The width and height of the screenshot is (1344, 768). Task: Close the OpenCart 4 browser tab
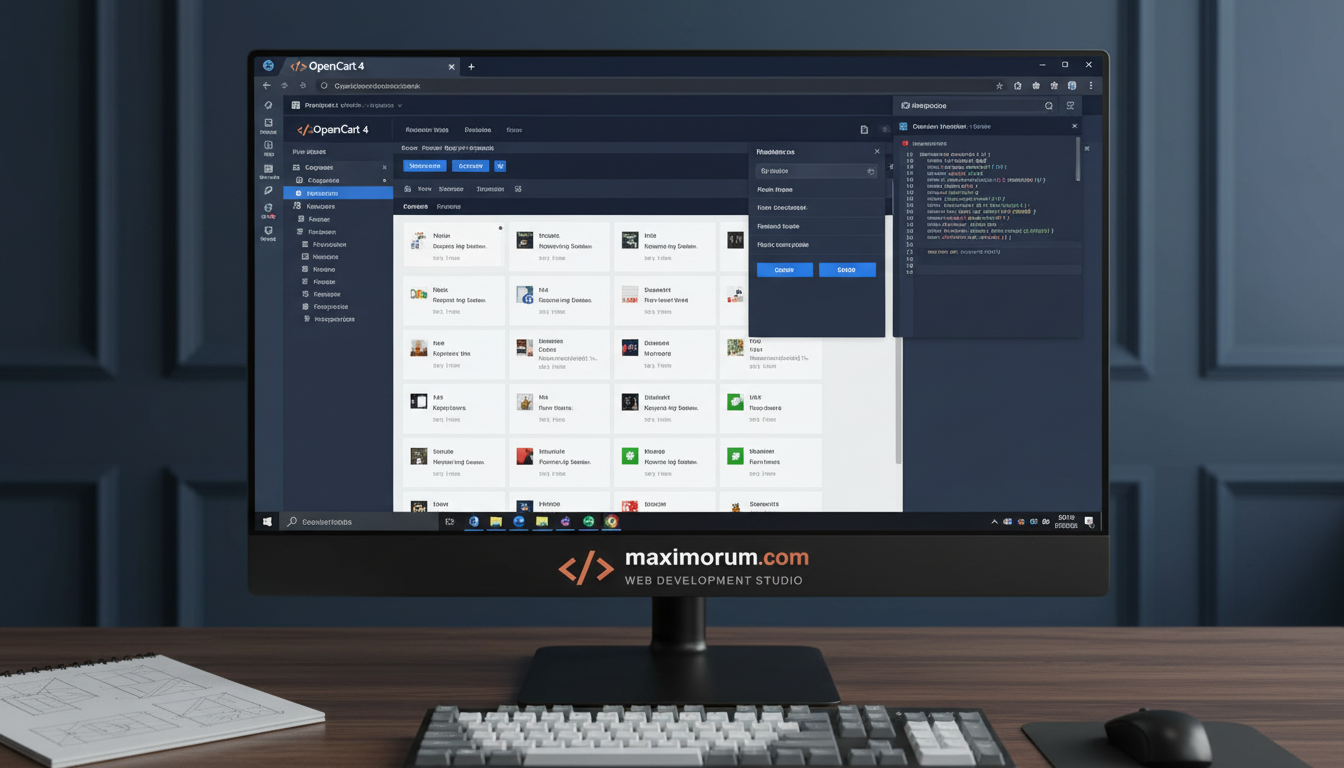pos(451,67)
